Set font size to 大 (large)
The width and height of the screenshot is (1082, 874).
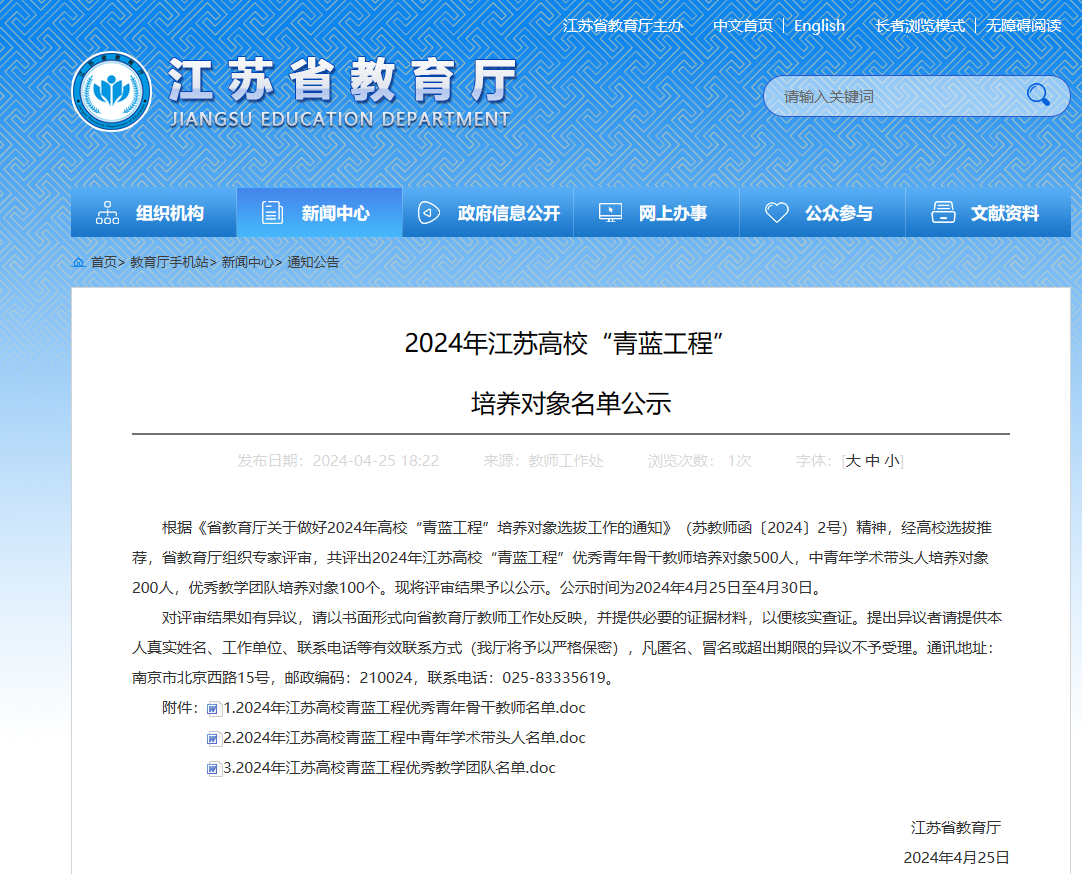[853, 461]
